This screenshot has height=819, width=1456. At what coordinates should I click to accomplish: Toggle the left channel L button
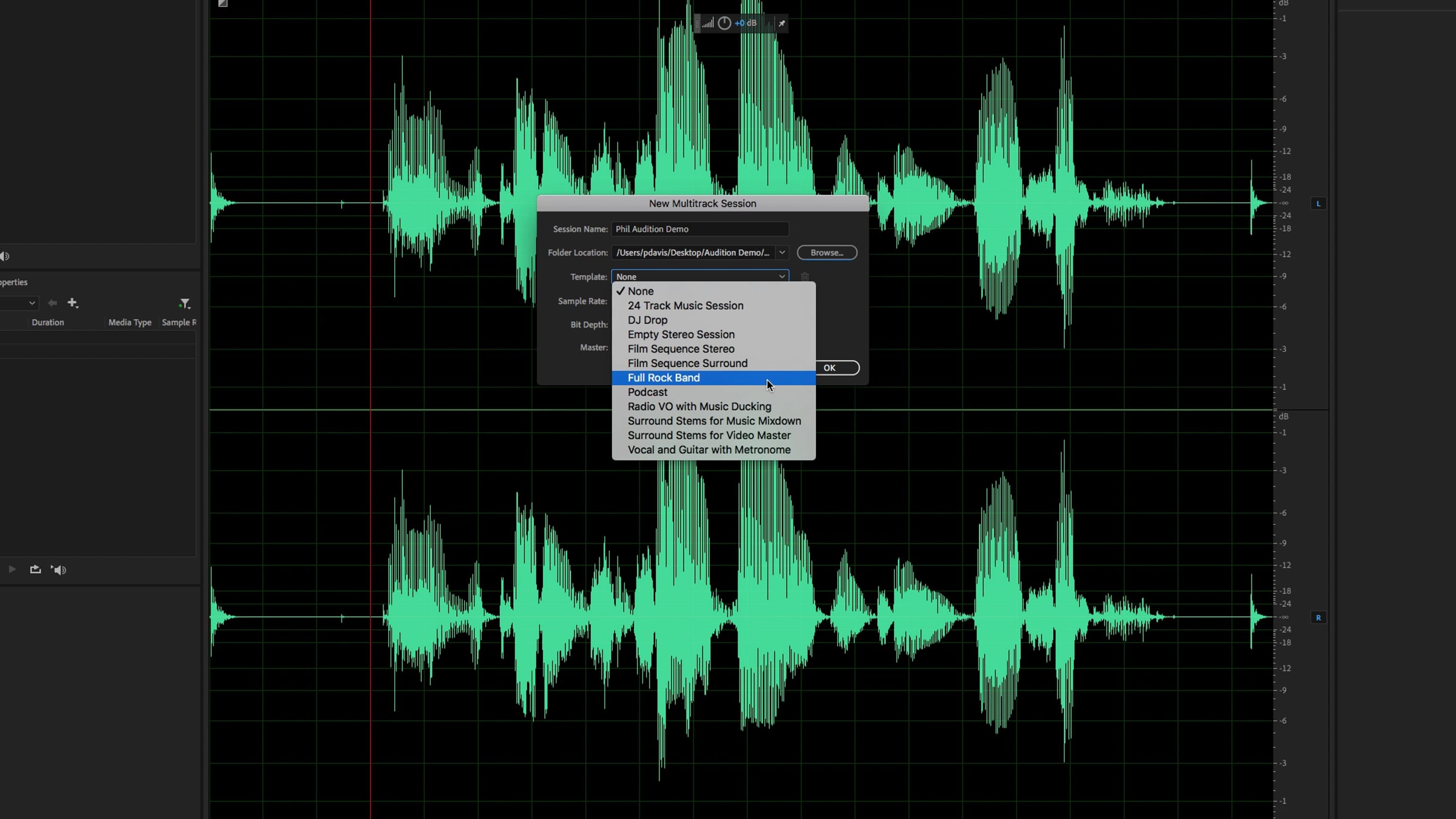[x=1318, y=203]
